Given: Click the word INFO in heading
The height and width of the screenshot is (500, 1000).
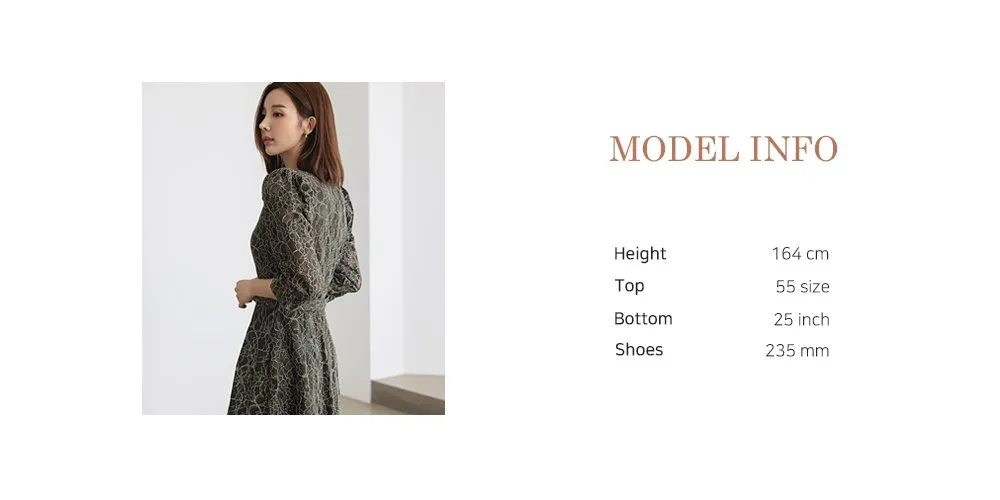Looking at the screenshot, I should click(x=794, y=149).
